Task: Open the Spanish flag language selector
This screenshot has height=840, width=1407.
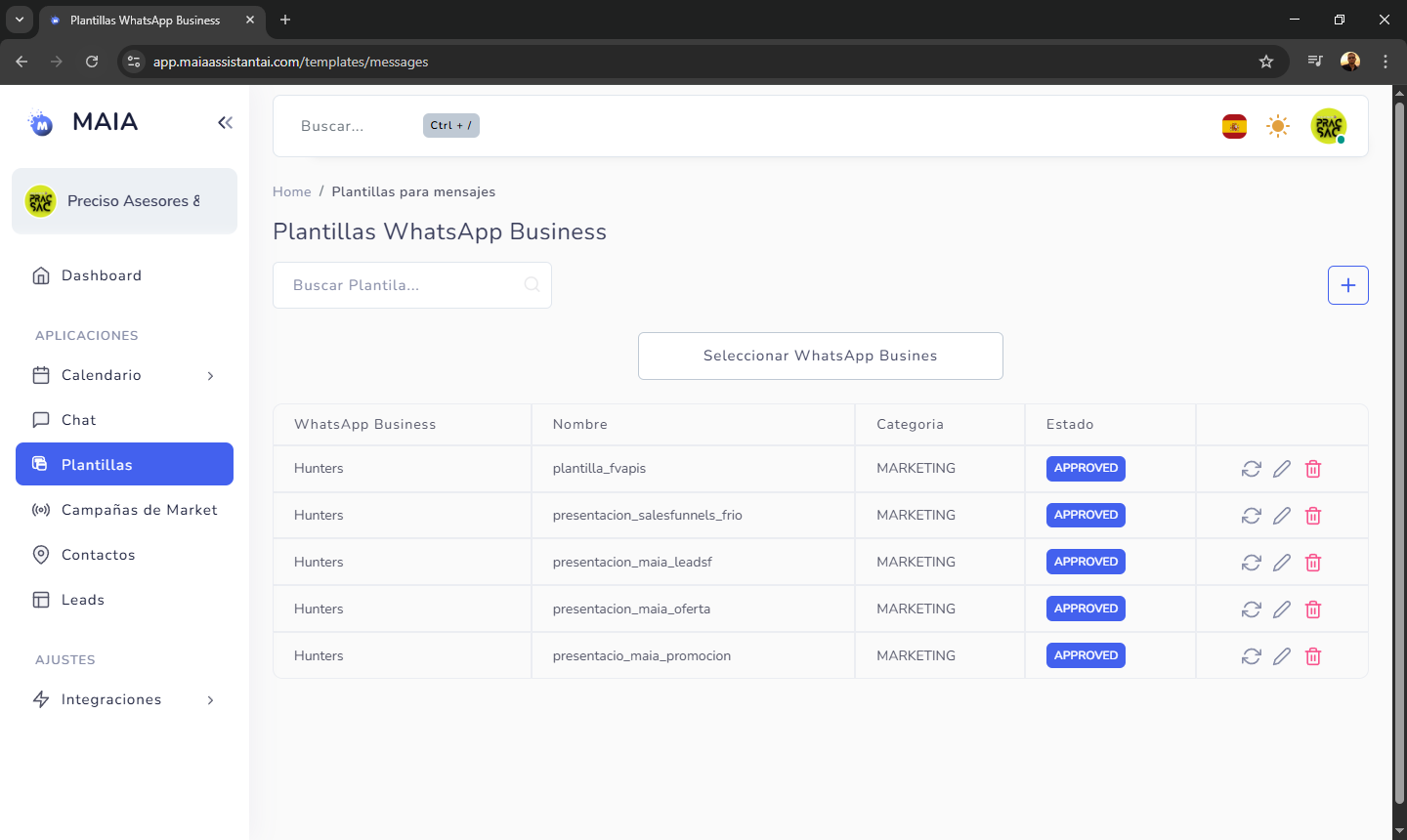Action: [x=1234, y=126]
